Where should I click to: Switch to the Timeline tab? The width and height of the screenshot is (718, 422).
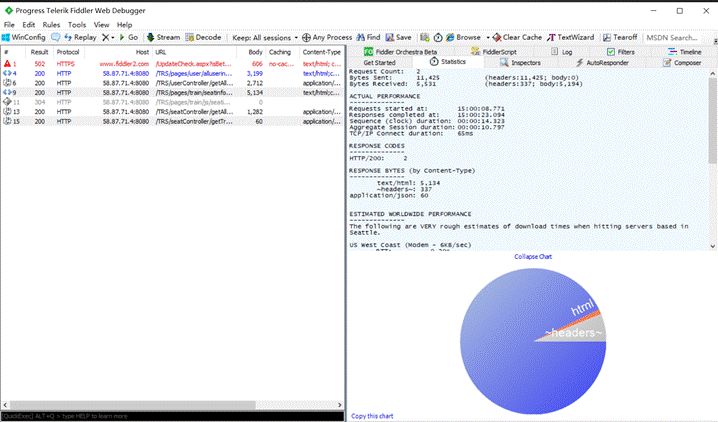point(685,52)
